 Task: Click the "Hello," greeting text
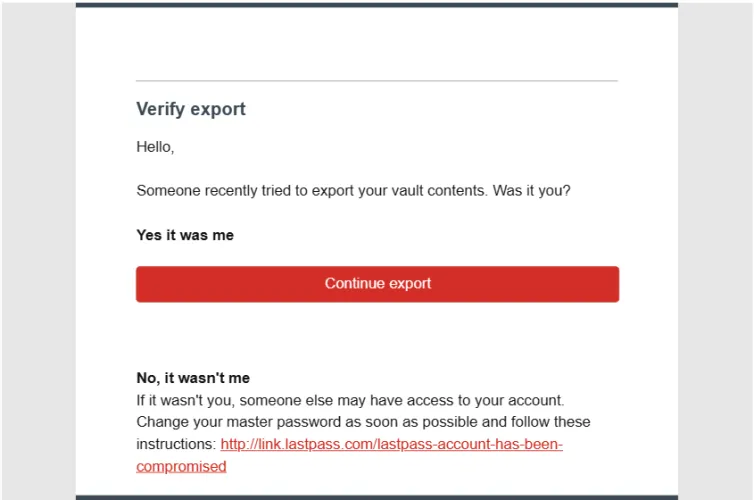[155, 147]
